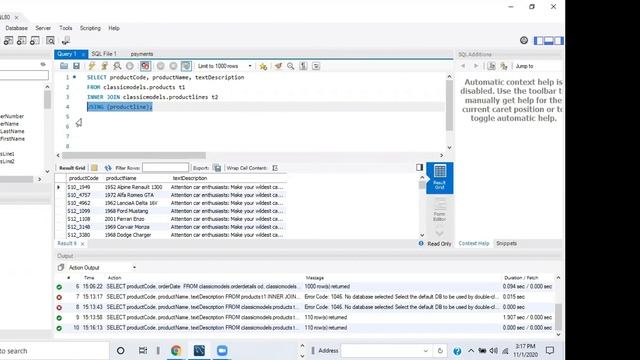Screen dimensions: 640x360
Task: Switch to the payments tab
Action: pyautogui.click(x=142, y=54)
